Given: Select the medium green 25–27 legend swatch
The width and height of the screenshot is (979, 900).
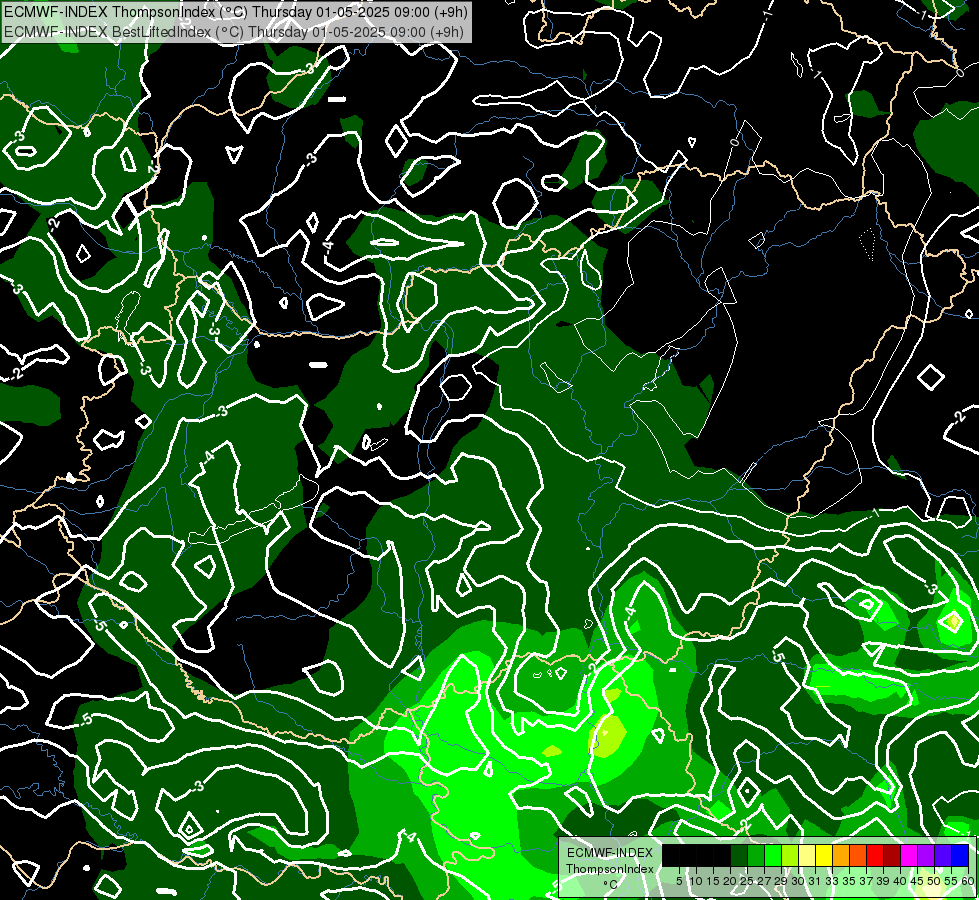Looking at the screenshot, I should [x=755, y=856].
